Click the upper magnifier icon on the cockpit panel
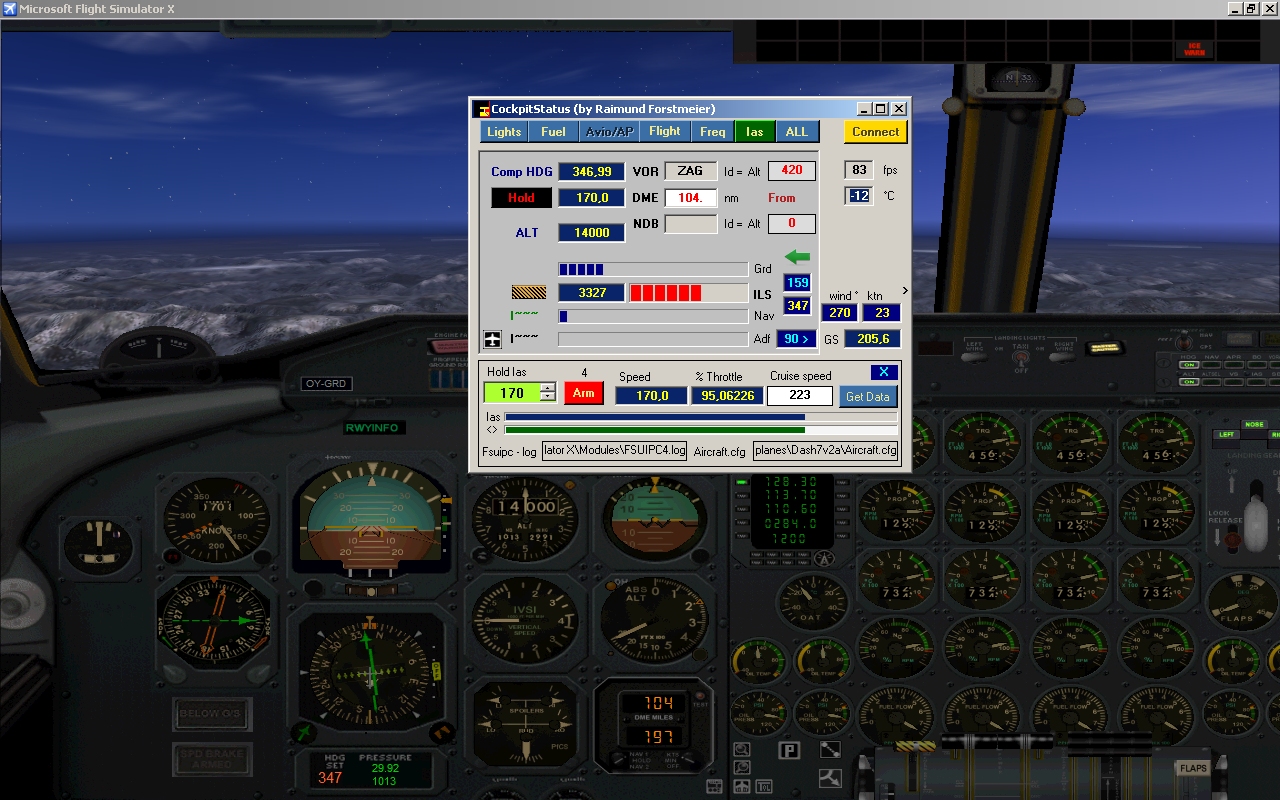 [741, 749]
